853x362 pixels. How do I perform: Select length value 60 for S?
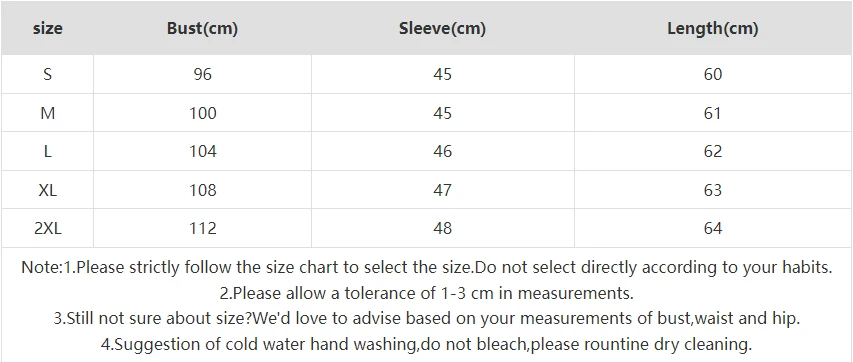(x=713, y=74)
